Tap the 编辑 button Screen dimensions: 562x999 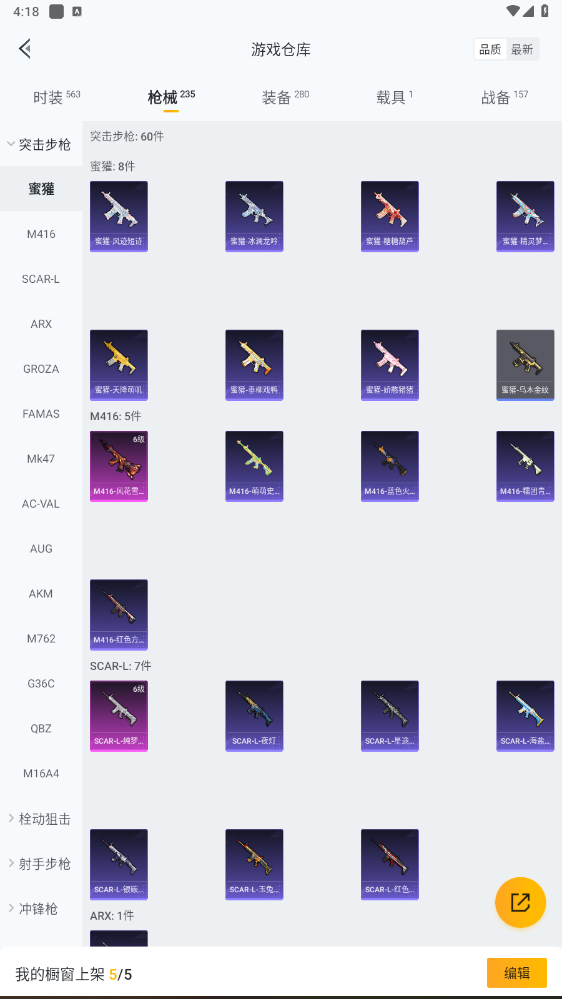(517, 973)
